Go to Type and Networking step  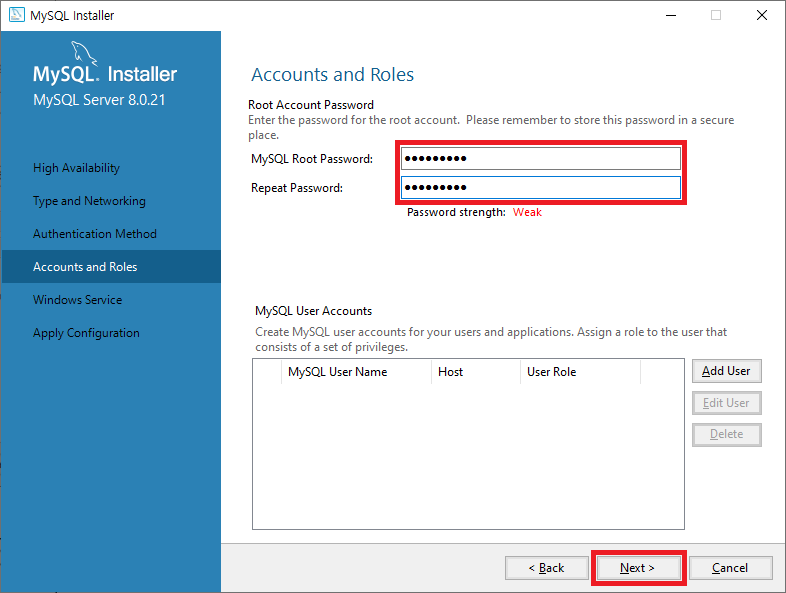(x=89, y=201)
